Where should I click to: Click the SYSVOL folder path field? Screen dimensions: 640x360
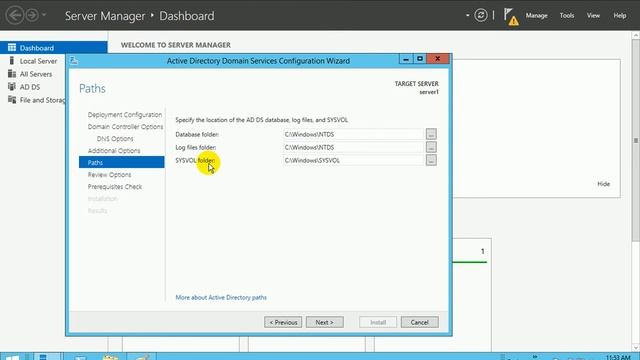353,160
